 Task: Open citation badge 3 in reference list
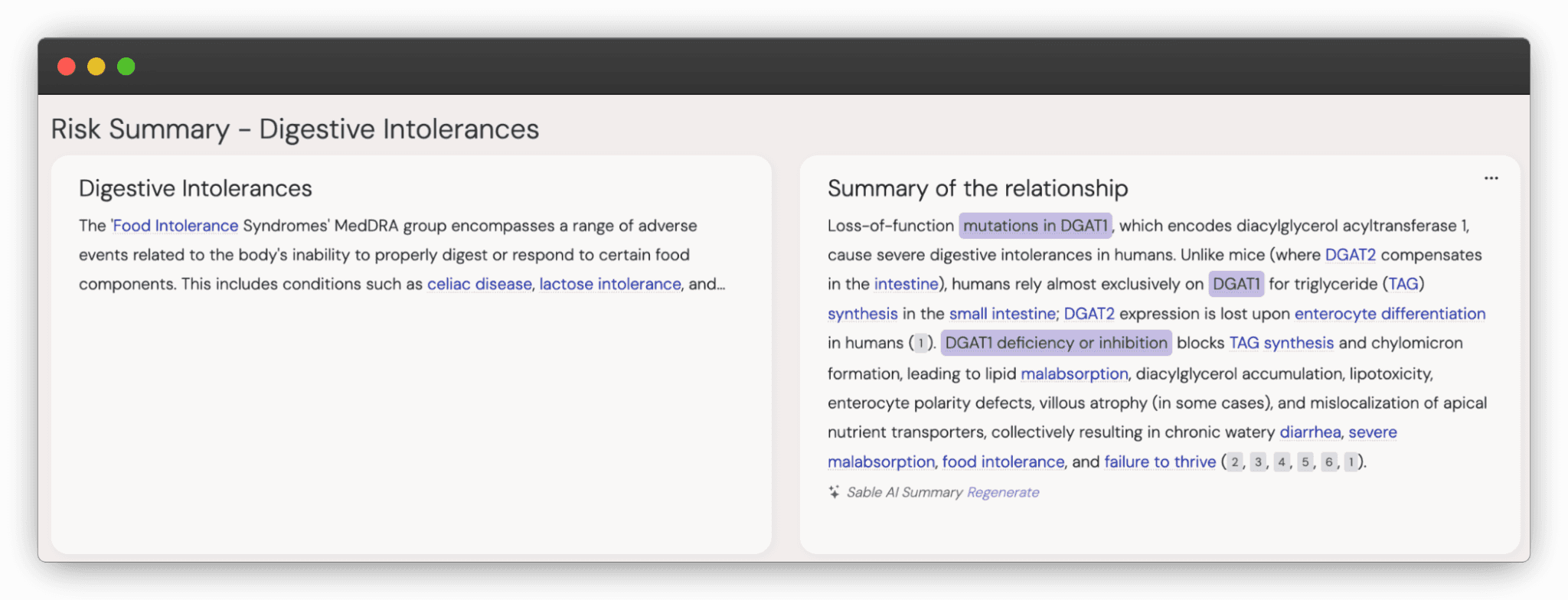[1258, 461]
